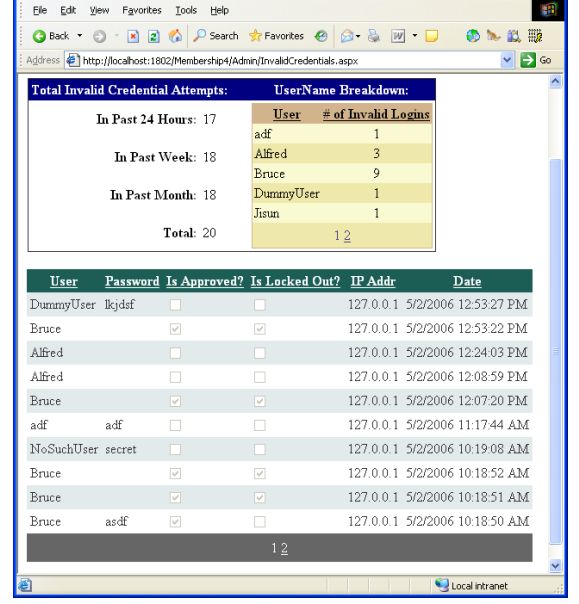
Task: Stop loading with the red X icon
Action: pyautogui.click(x=133, y=36)
